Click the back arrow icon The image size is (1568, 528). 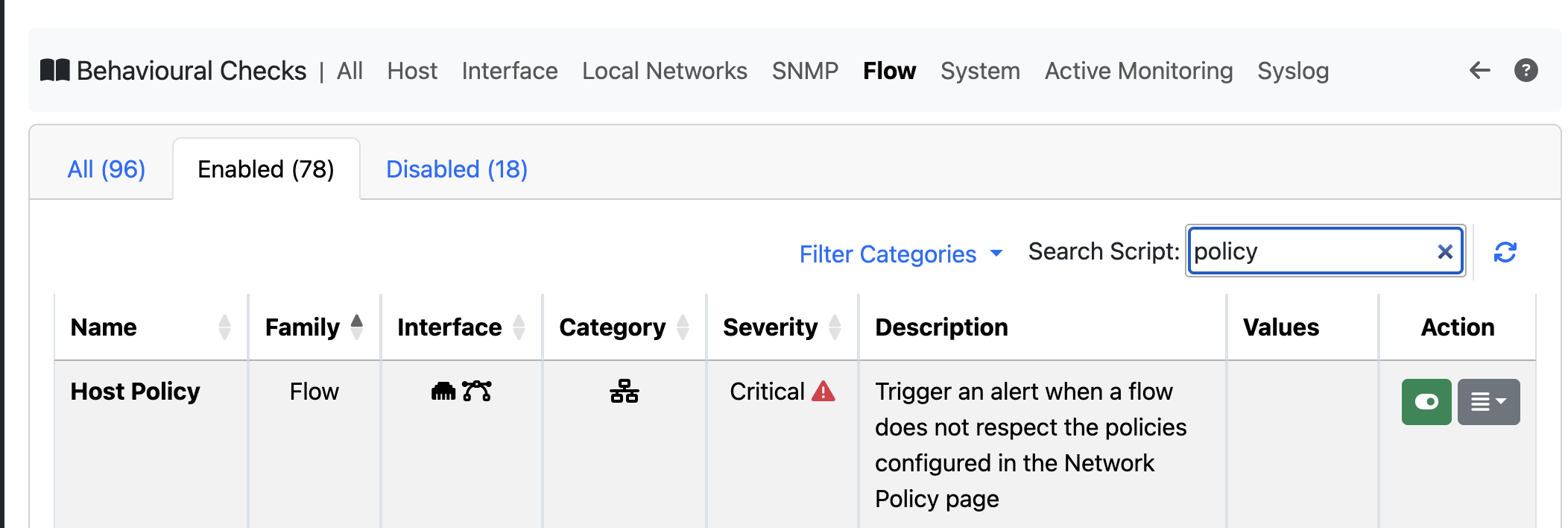1479,71
